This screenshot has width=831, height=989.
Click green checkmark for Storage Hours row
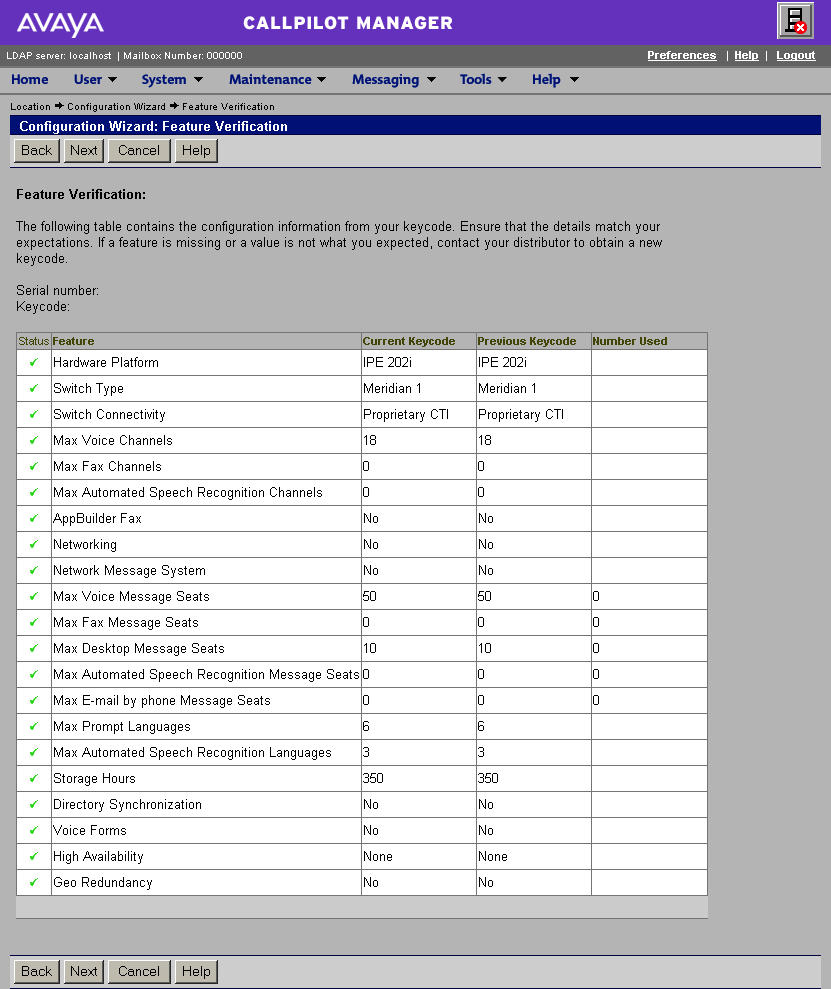click(33, 778)
